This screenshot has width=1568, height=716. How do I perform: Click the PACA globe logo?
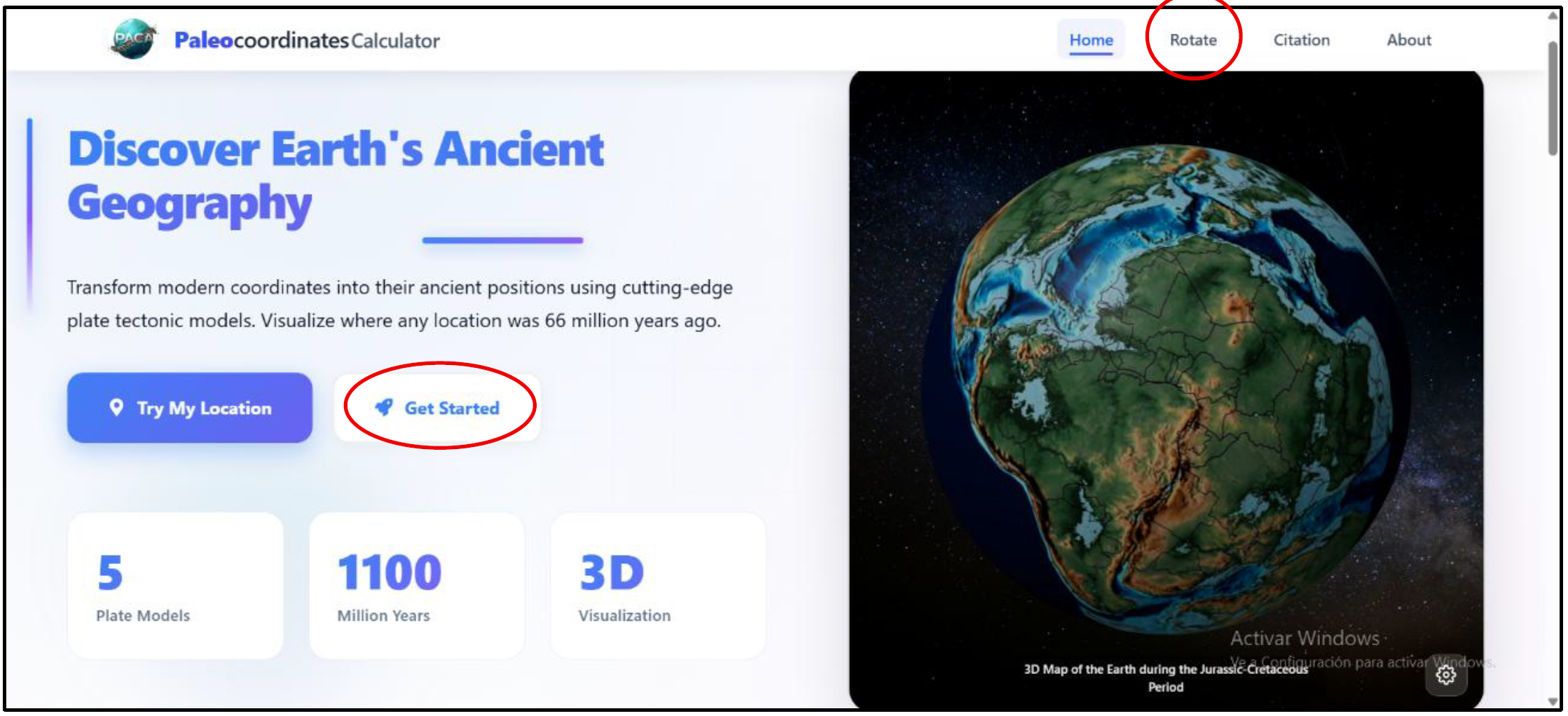[x=133, y=39]
